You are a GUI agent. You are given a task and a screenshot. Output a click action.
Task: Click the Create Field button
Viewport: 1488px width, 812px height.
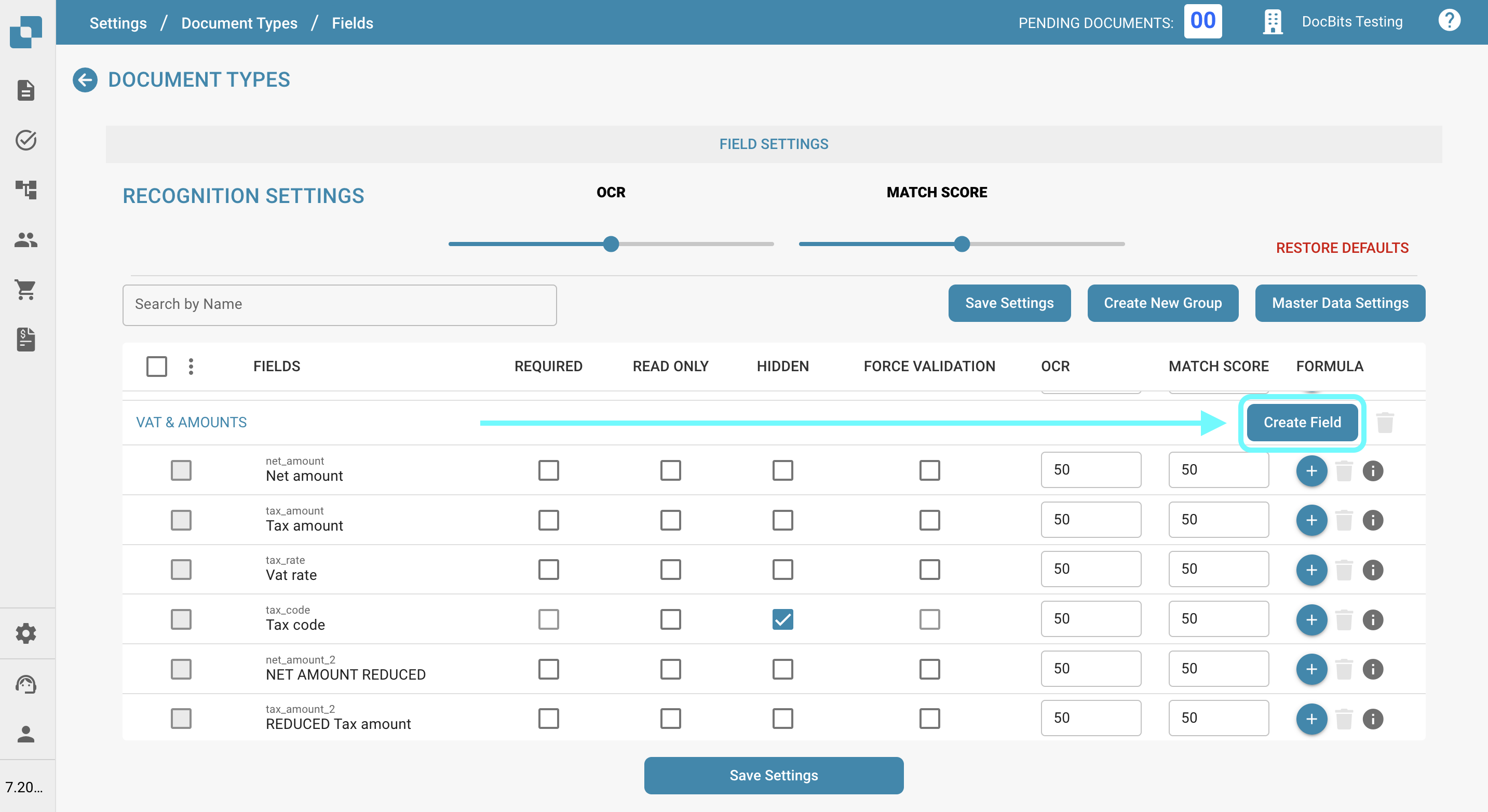click(x=1302, y=423)
